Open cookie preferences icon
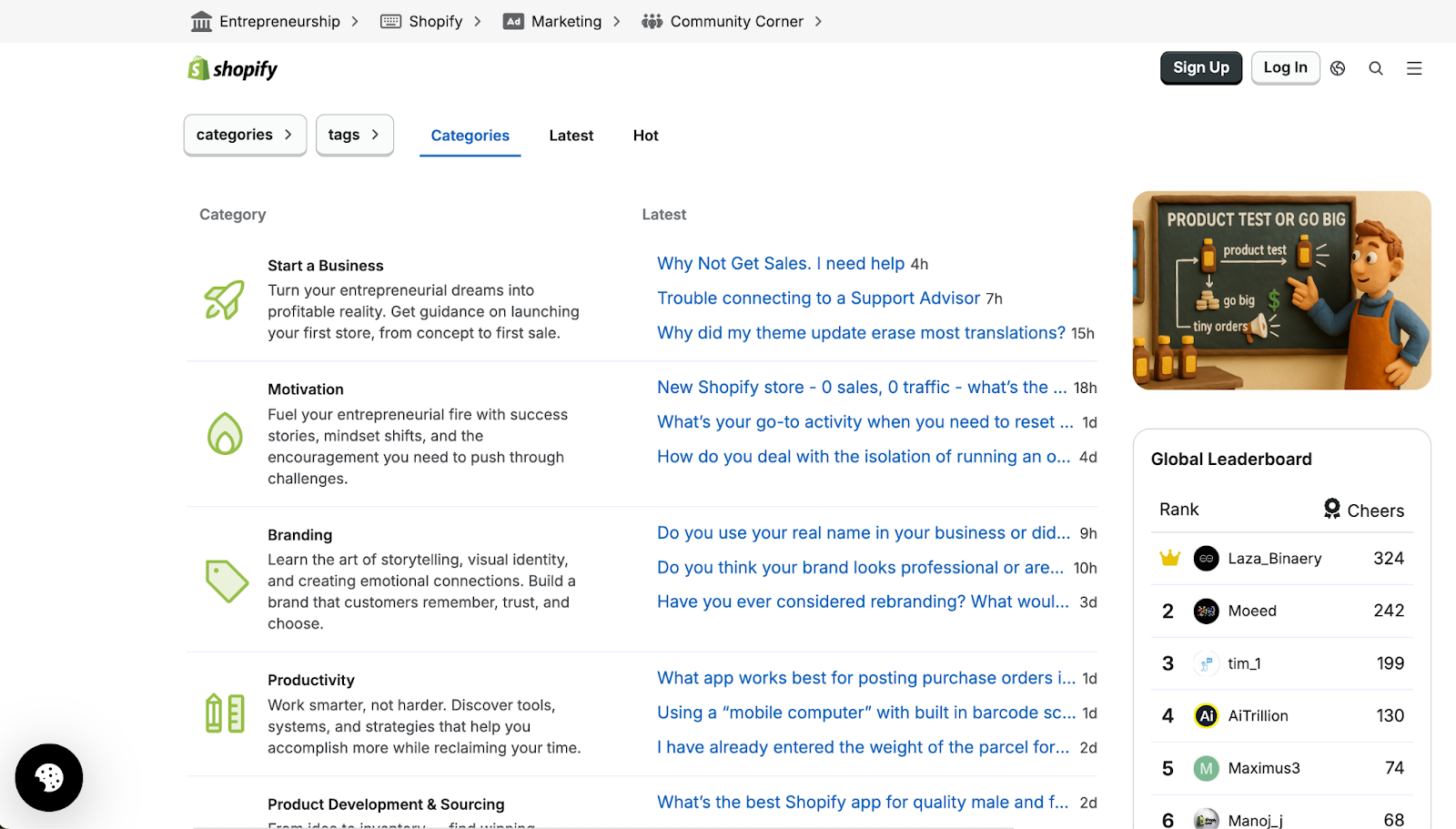 [x=49, y=777]
